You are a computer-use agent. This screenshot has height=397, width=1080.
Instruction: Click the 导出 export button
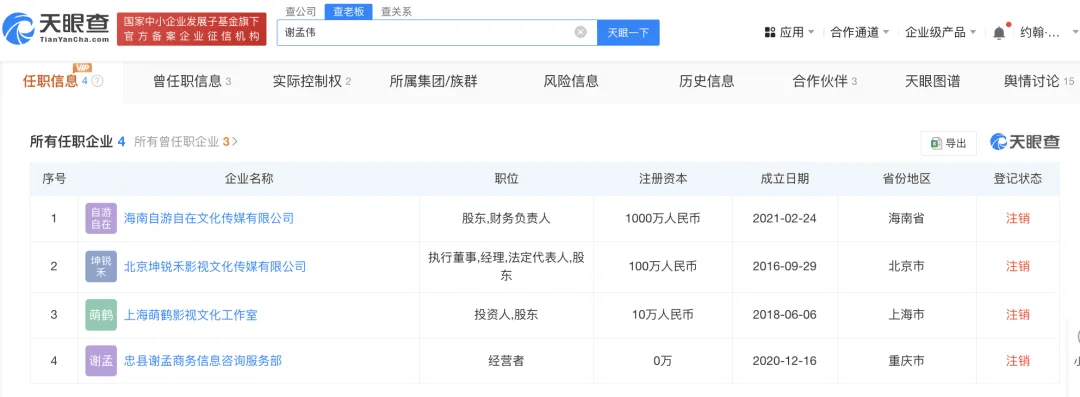(x=948, y=143)
